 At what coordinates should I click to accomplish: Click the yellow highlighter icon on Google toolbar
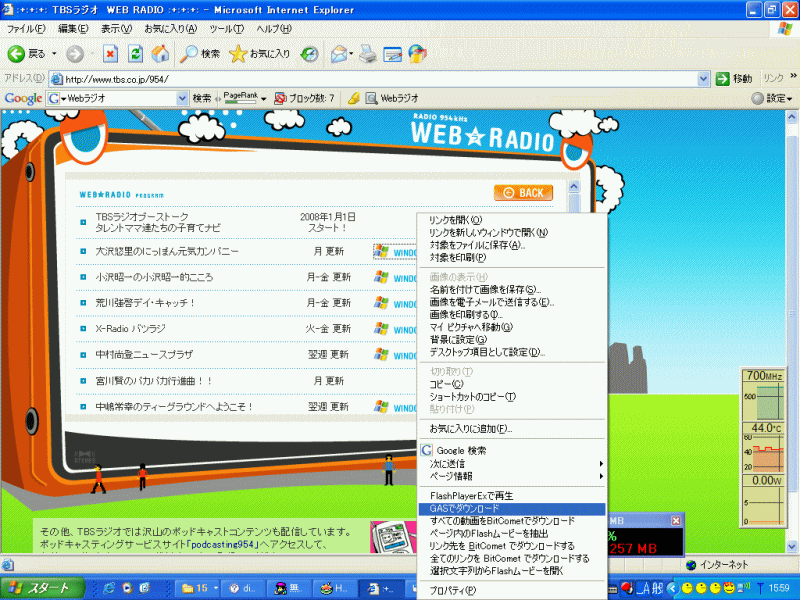coord(354,98)
